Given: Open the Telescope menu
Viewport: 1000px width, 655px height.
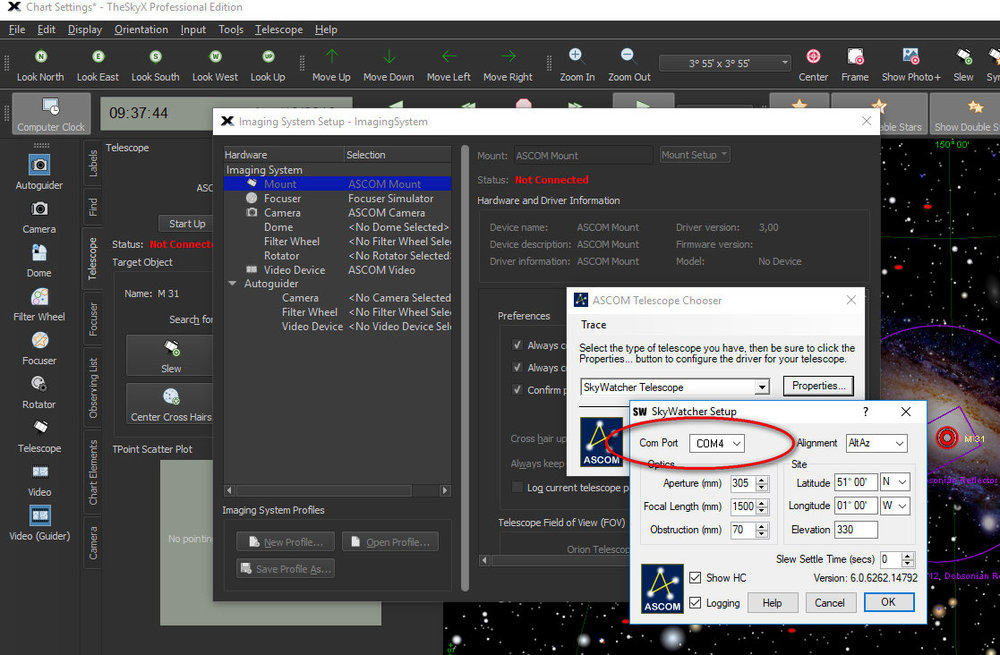Looking at the screenshot, I should click(x=279, y=29).
